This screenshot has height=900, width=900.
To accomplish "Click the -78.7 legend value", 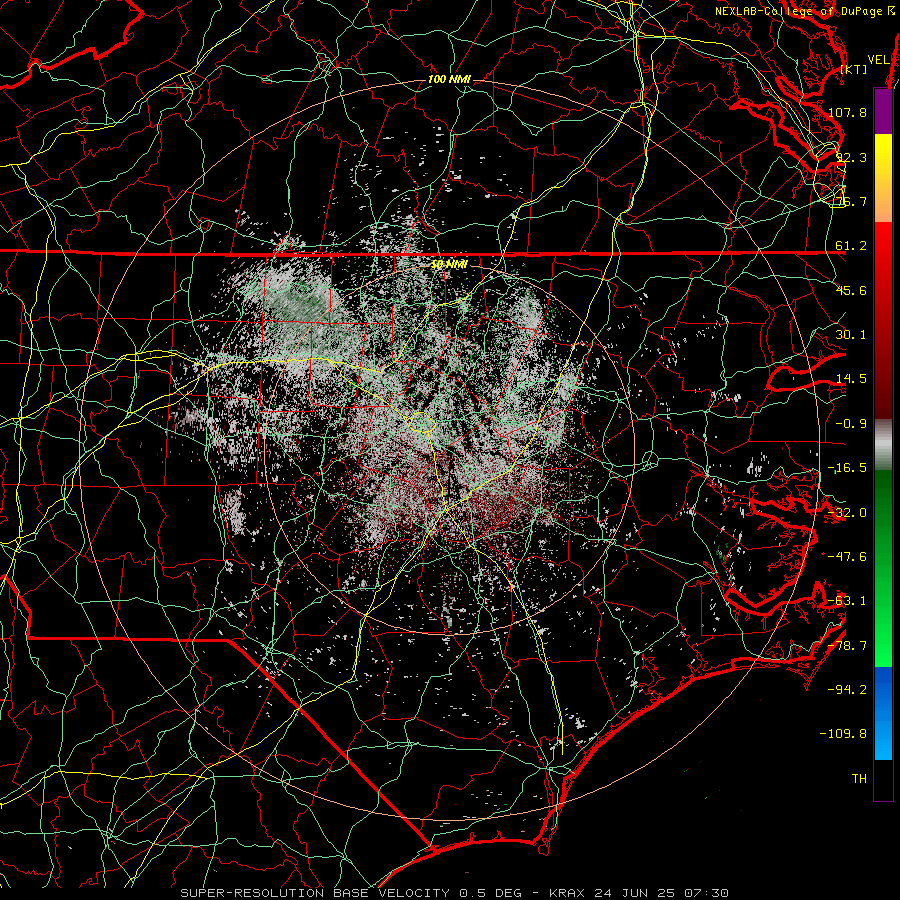I will click(x=847, y=646).
